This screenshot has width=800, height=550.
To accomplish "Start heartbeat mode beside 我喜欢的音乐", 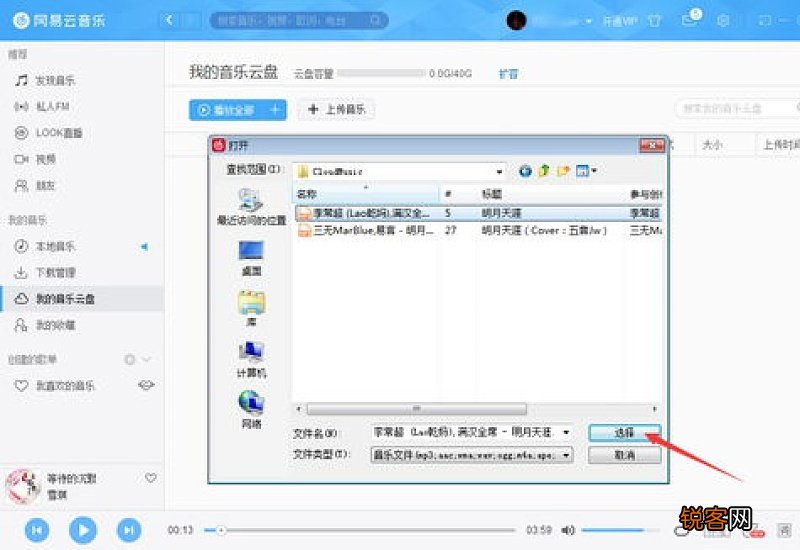I will 146,385.
